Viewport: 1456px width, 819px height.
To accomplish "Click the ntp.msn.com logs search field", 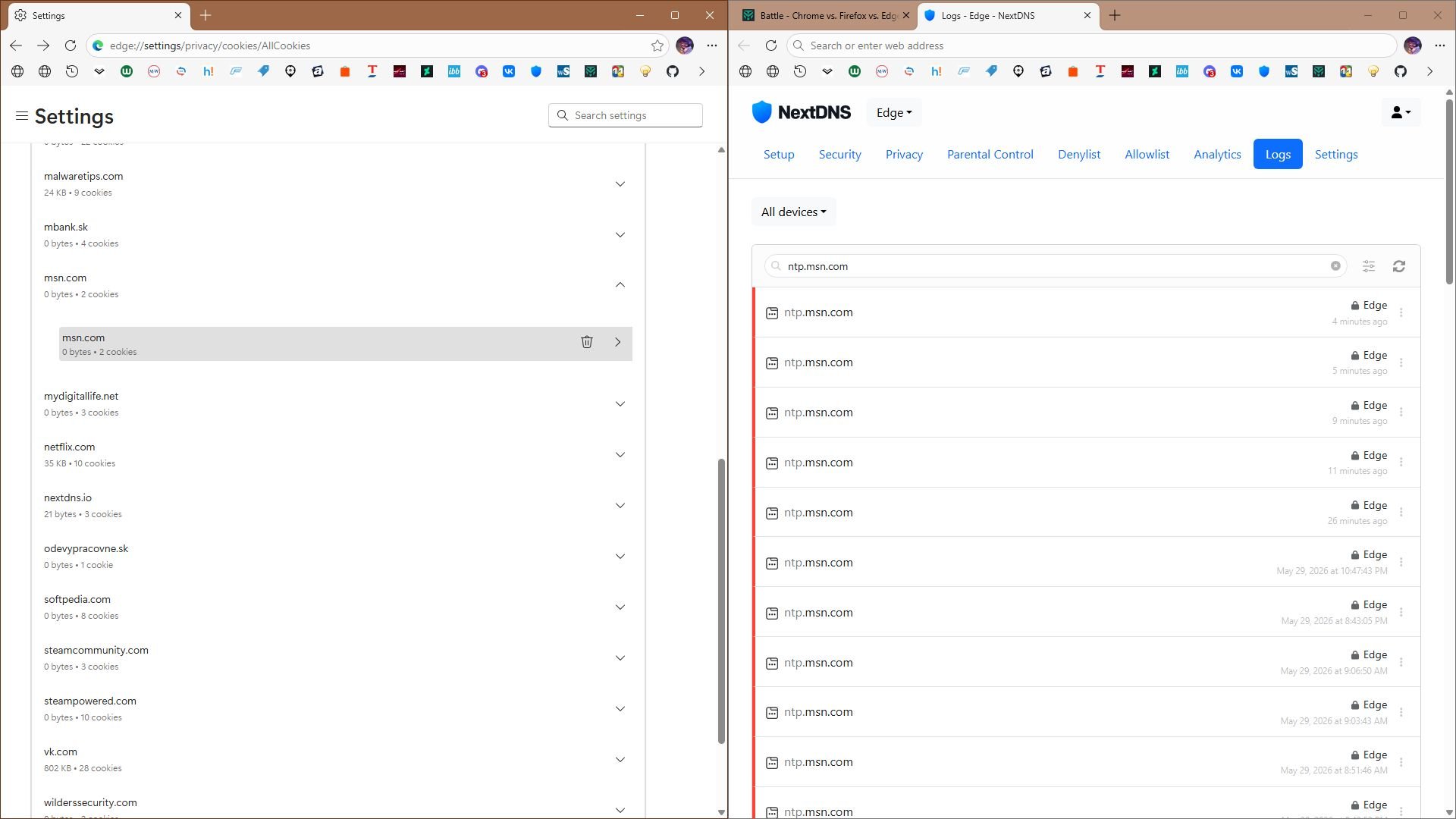I will 1055,266.
